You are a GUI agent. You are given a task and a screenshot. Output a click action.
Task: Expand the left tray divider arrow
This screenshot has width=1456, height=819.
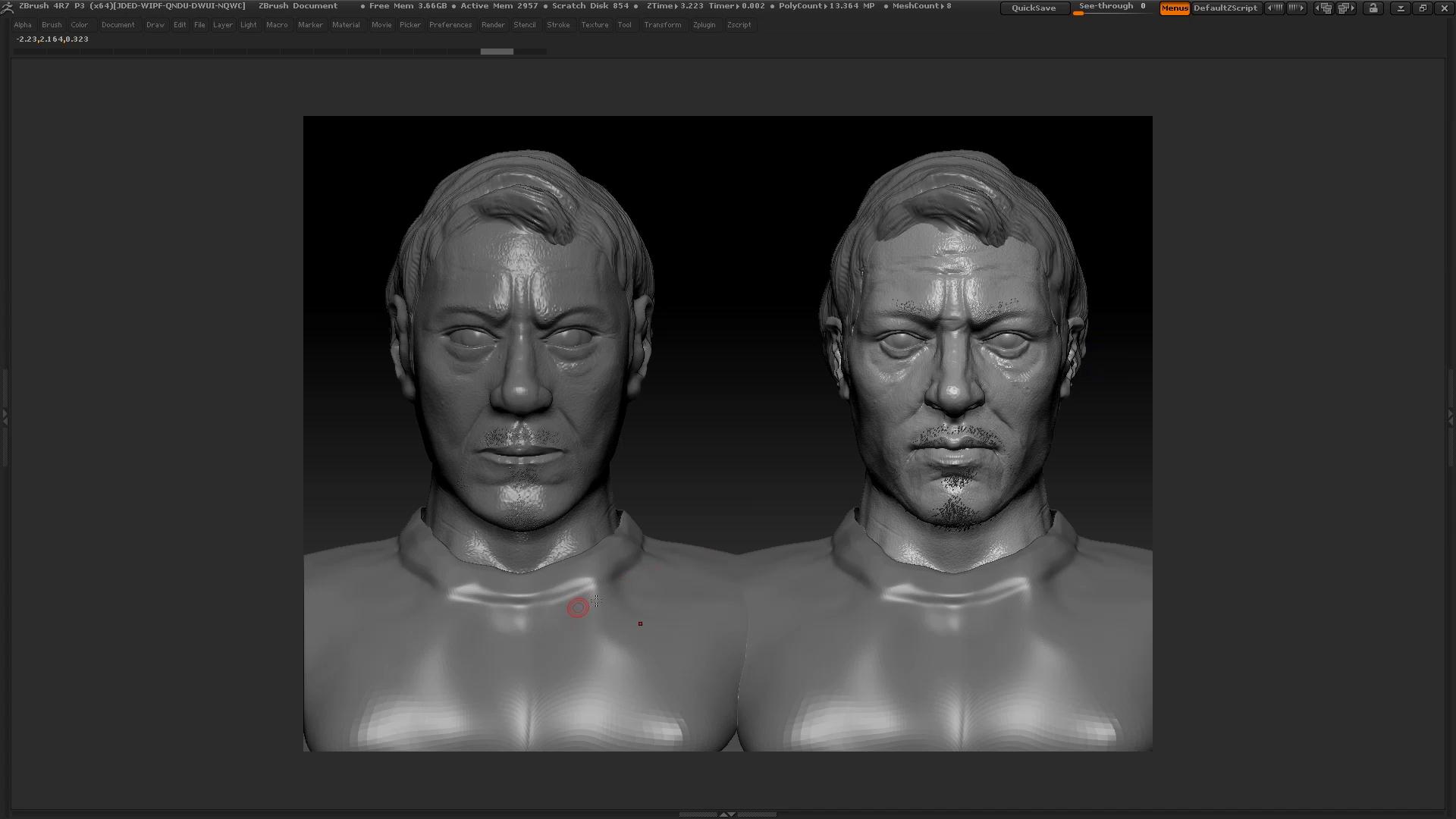pyautogui.click(x=5, y=417)
